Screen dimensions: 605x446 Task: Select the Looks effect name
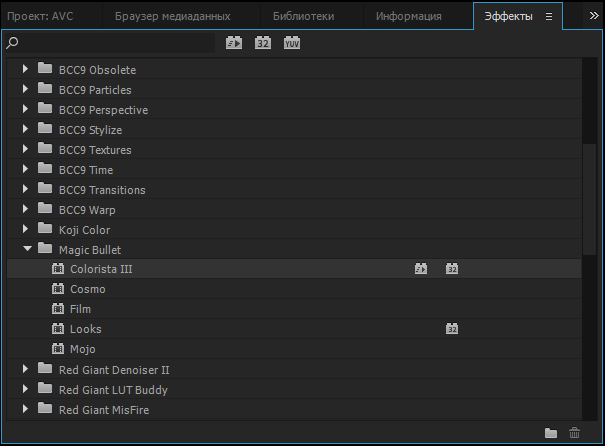[x=86, y=329]
